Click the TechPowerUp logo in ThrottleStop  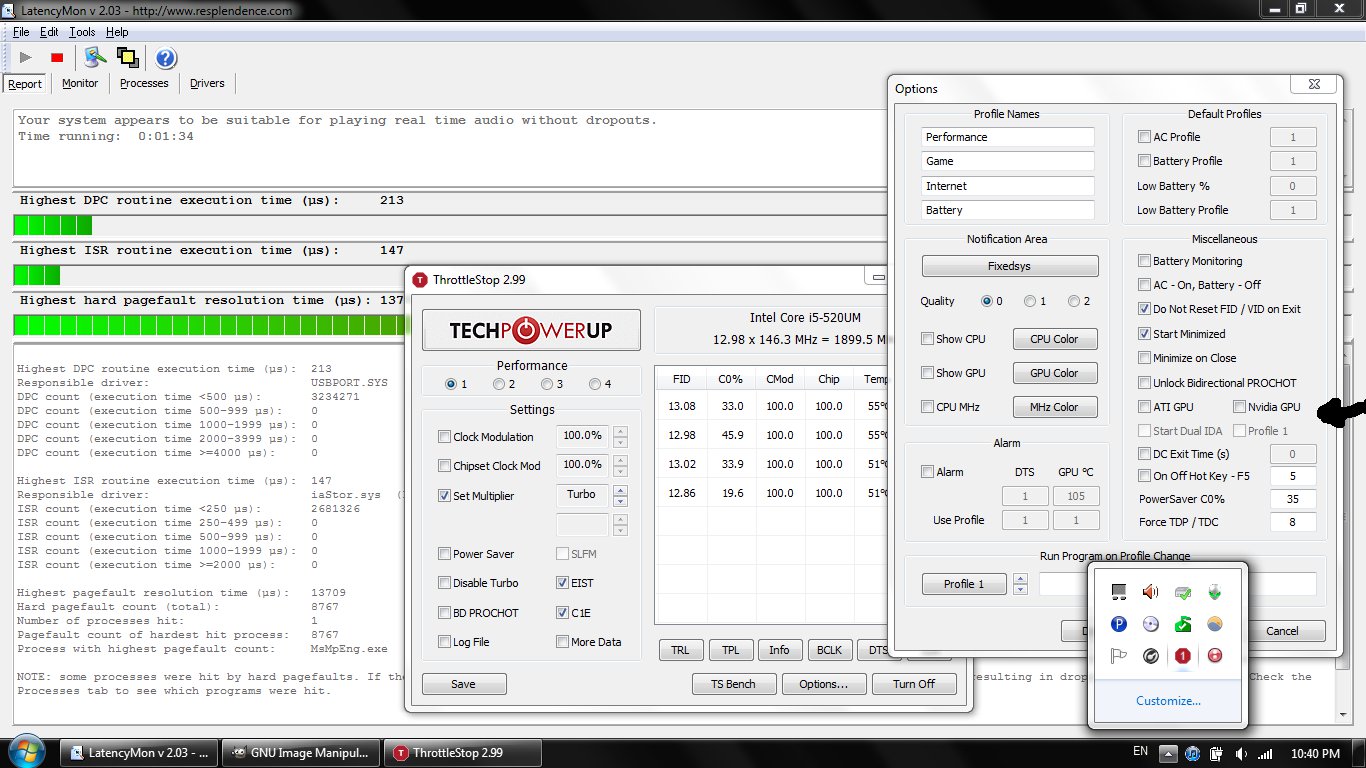click(x=531, y=330)
